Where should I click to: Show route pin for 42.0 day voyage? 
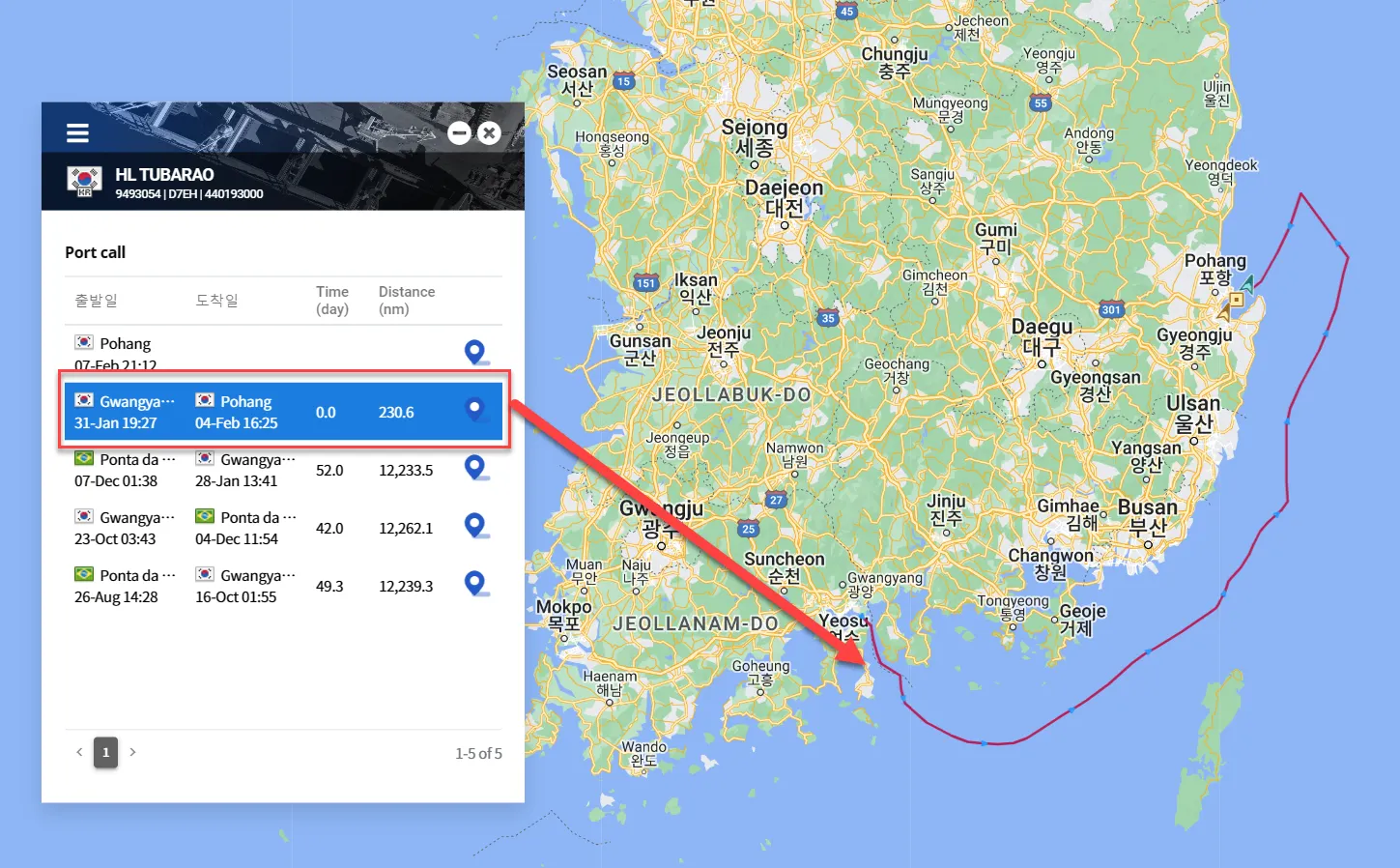tap(474, 526)
